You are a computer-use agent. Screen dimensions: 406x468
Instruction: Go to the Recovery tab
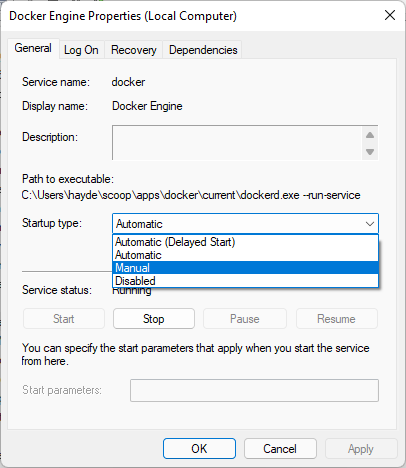click(134, 50)
